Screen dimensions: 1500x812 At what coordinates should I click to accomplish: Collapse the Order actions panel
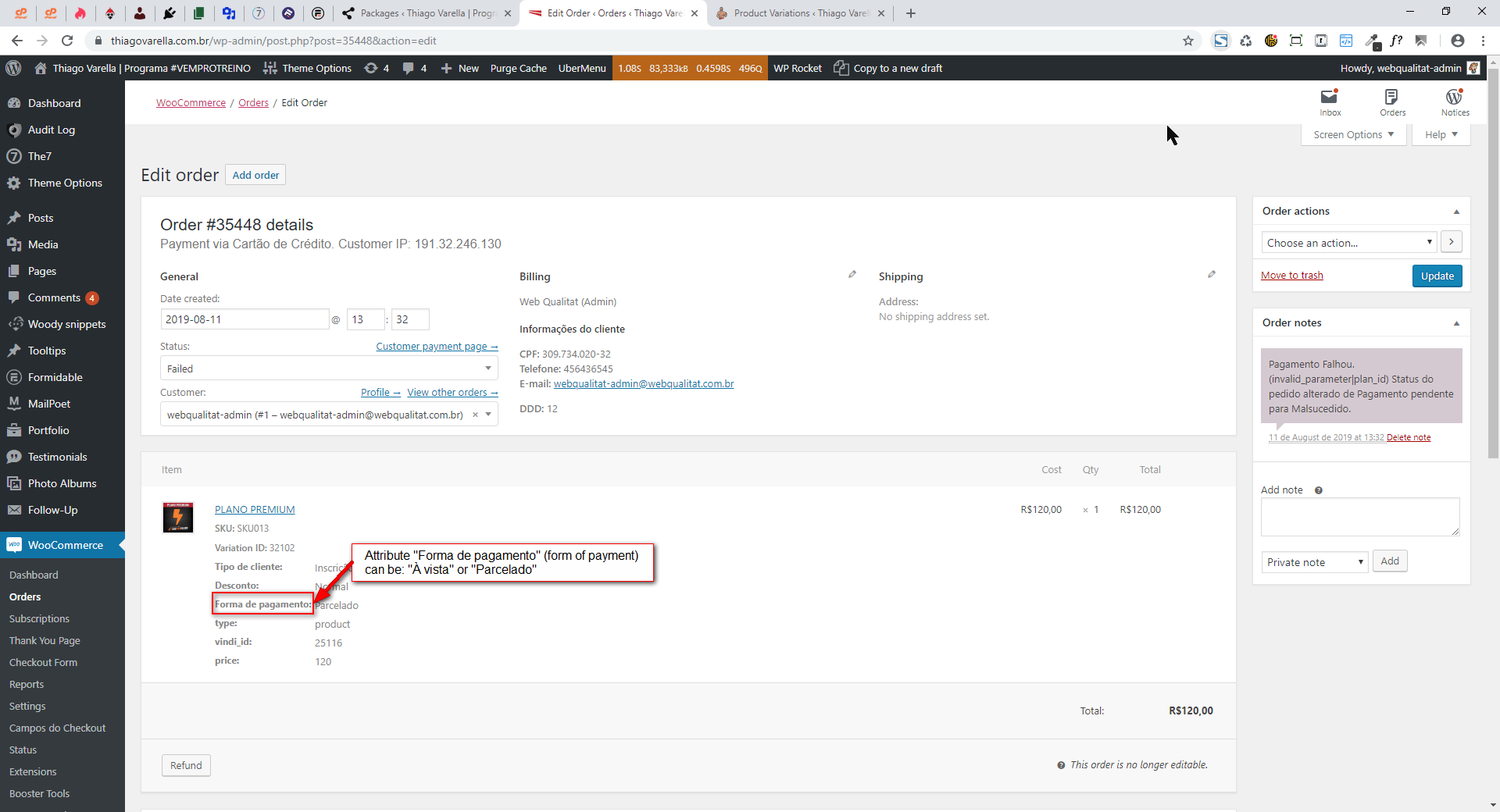click(x=1456, y=212)
